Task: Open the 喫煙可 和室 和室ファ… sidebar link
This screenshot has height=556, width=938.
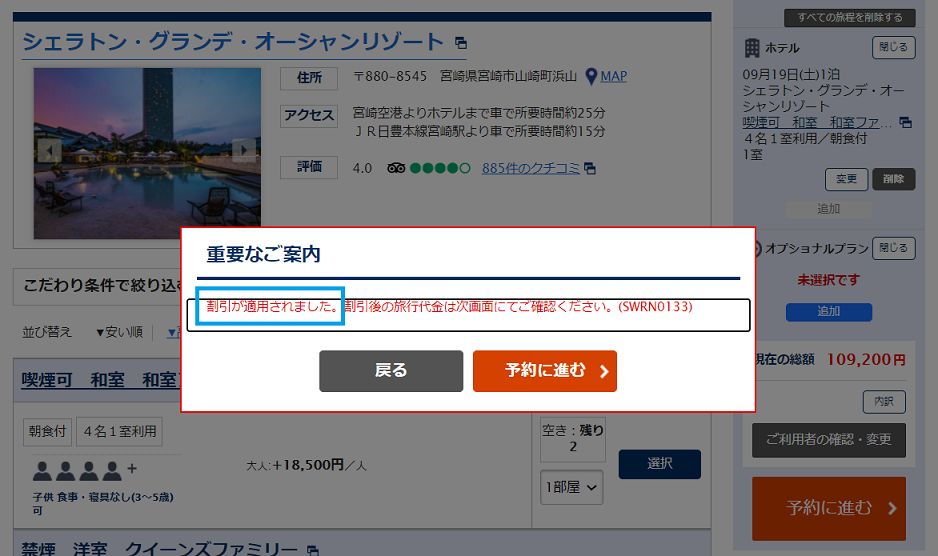Action: [x=817, y=123]
